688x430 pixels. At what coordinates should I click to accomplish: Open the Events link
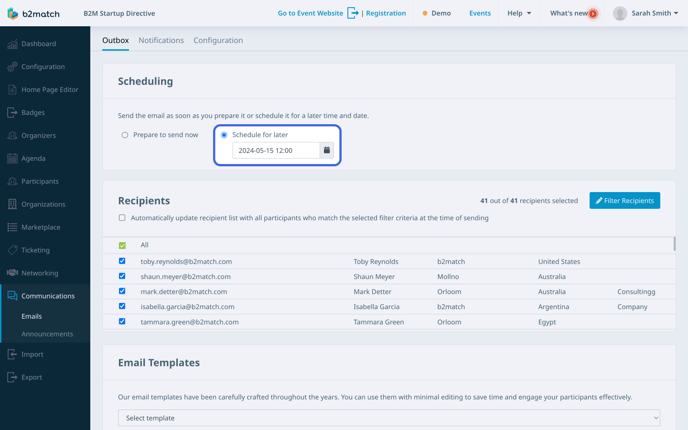click(x=480, y=13)
